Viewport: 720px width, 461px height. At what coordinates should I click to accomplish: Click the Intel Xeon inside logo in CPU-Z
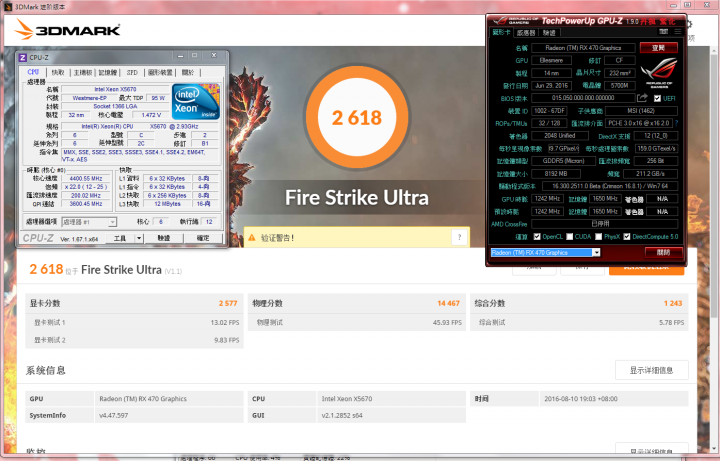click(196, 101)
